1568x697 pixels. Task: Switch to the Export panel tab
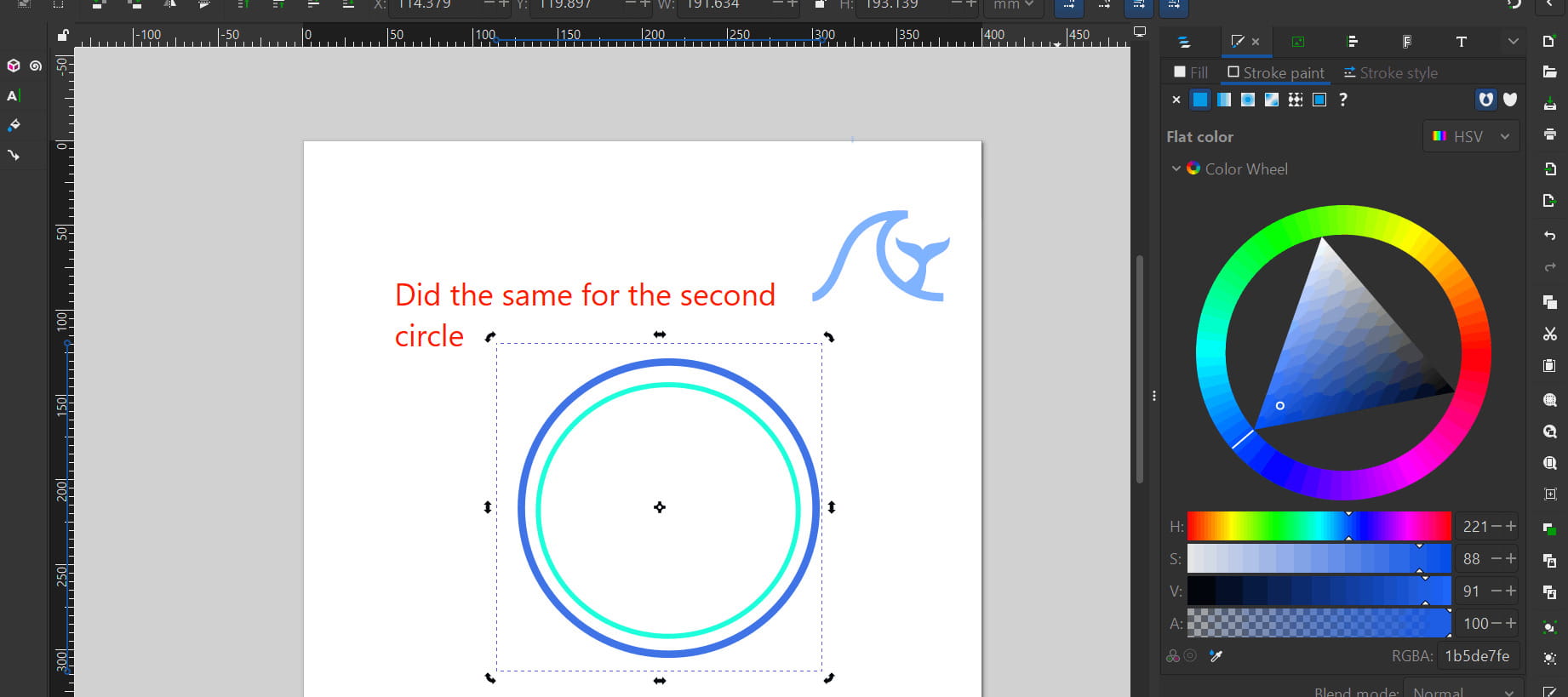click(1297, 42)
